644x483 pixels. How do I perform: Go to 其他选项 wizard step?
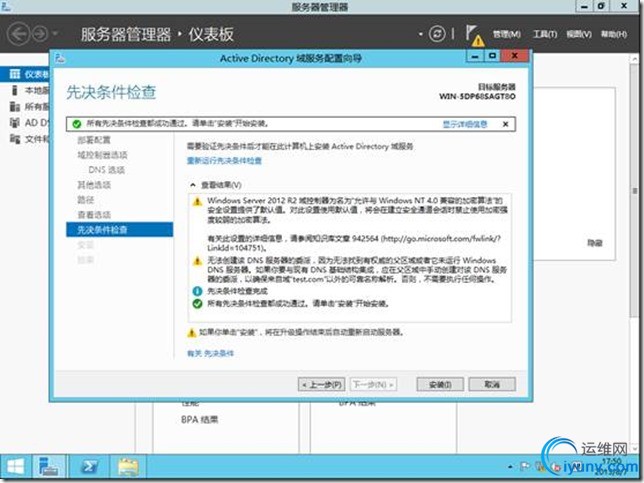(x=94, y=185)
